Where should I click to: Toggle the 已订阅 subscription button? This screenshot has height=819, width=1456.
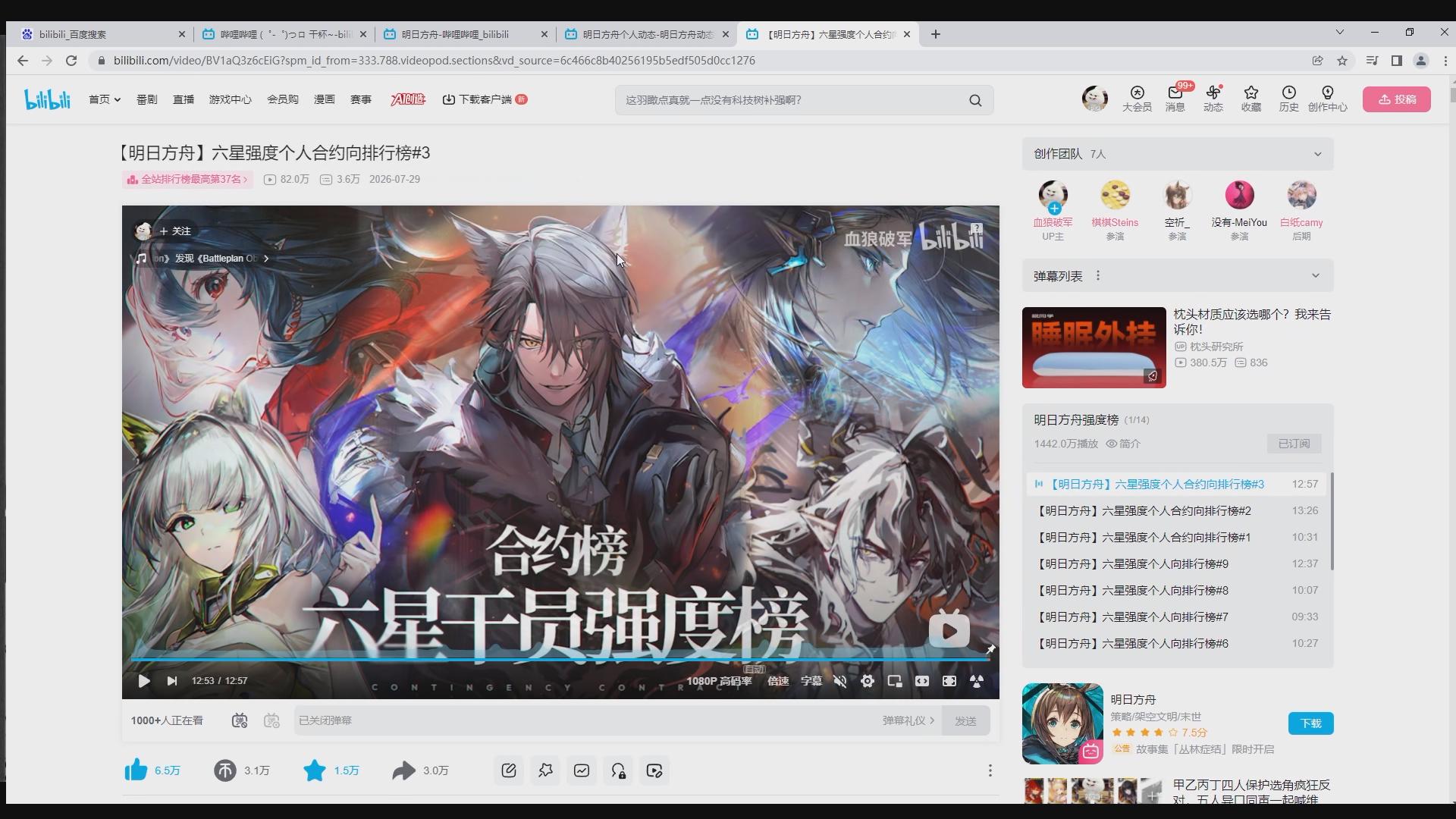[x=1294, y=444]
